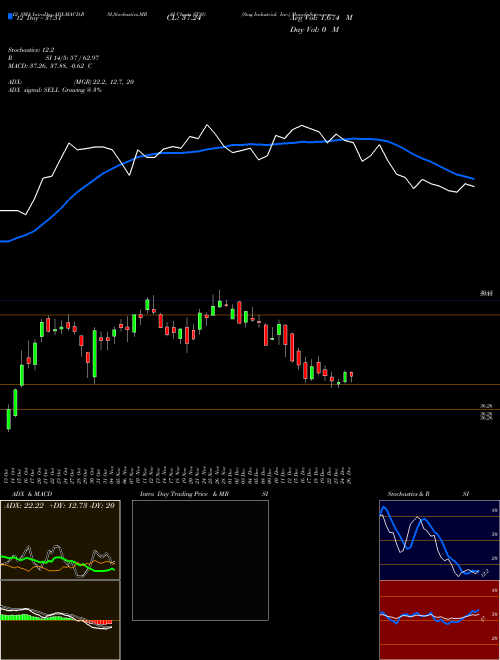Viewport: 500px width, 660px height.
Task: Select the SI 14/3: 57 / 62.97 value
Action: click(72, 58)
